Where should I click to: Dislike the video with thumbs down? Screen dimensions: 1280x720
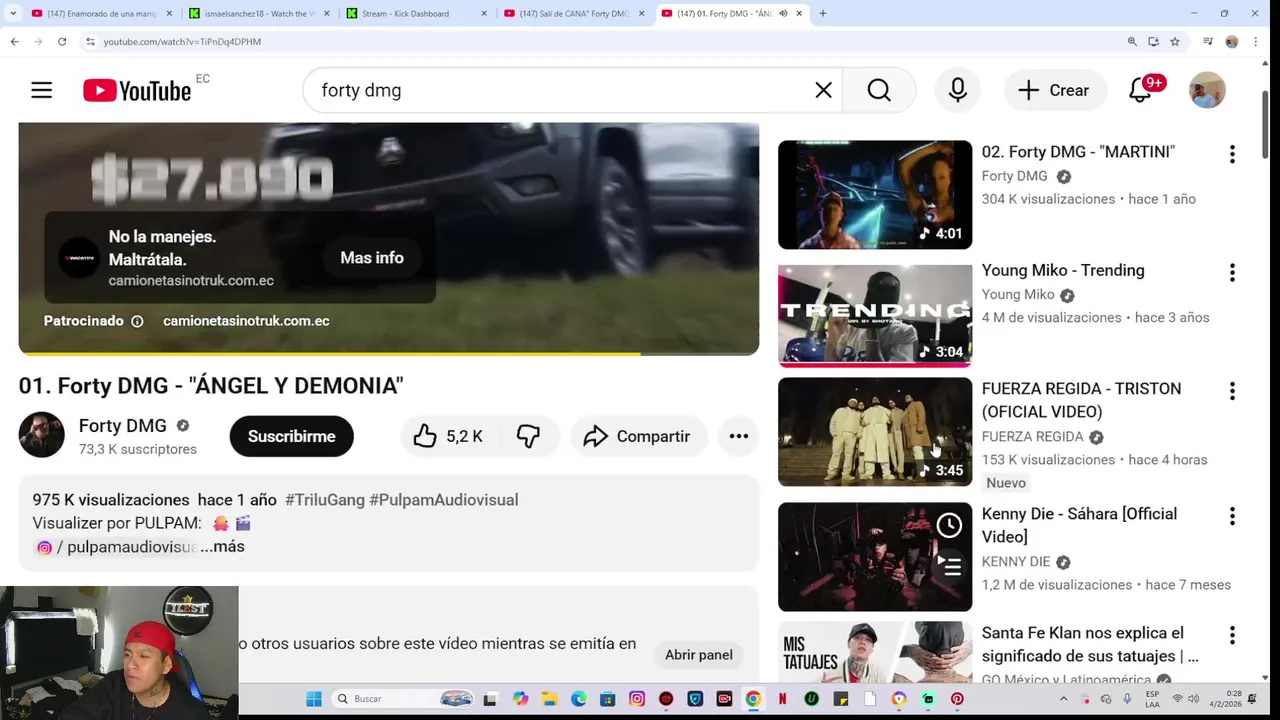528,436
